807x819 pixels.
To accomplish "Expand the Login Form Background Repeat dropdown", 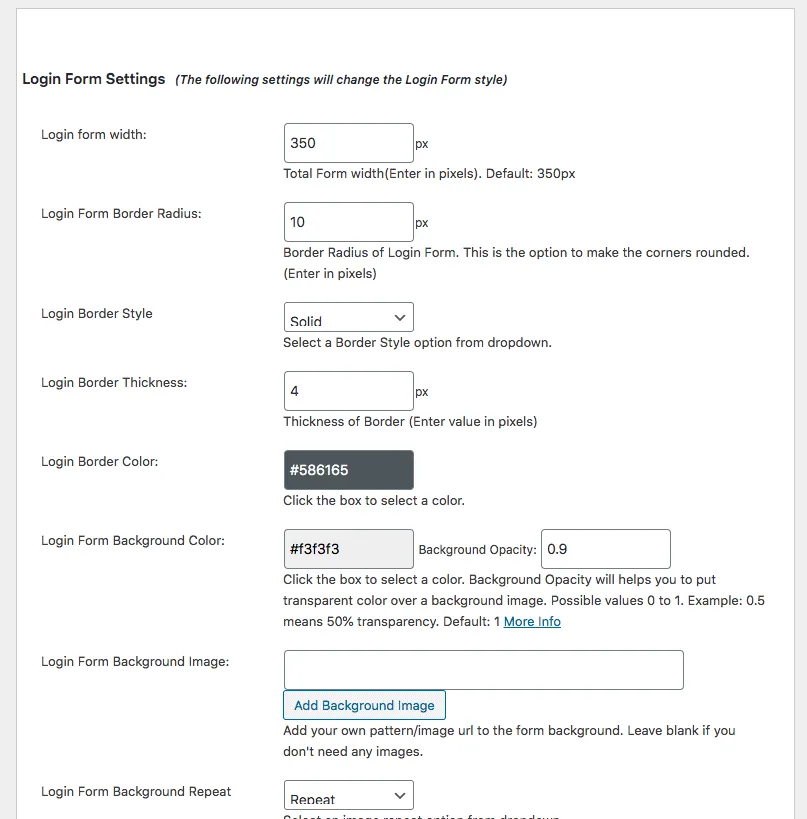I will coord(348,796).
